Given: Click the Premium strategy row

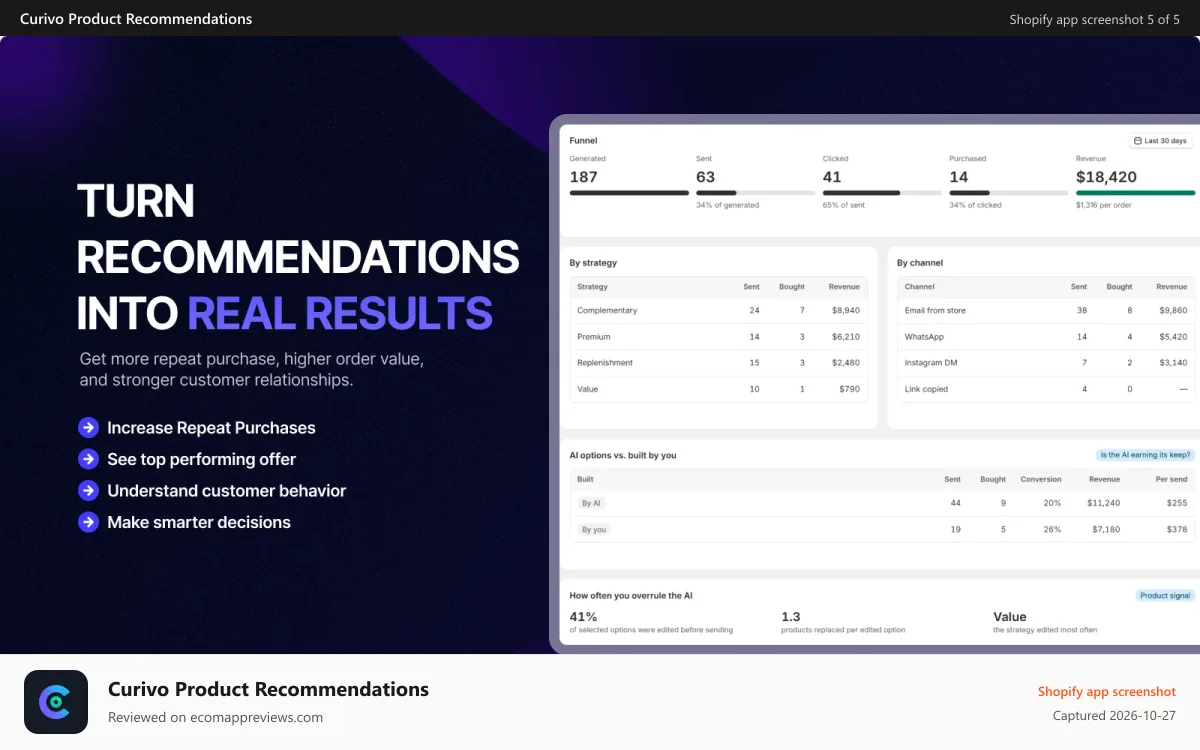Looking at the screenshot, I should [718, 337].
